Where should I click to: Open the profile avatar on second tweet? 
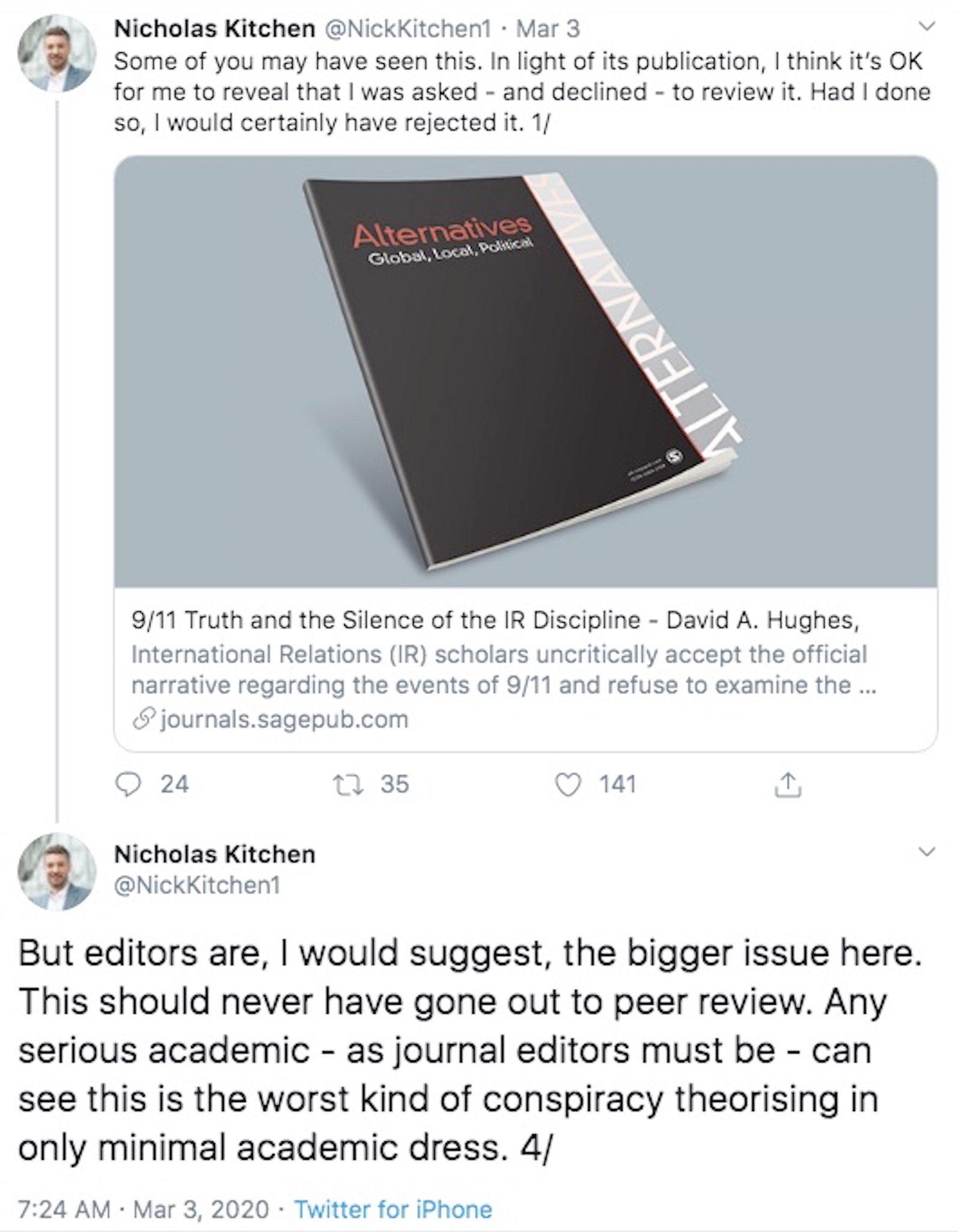click(x=57, y=871)
